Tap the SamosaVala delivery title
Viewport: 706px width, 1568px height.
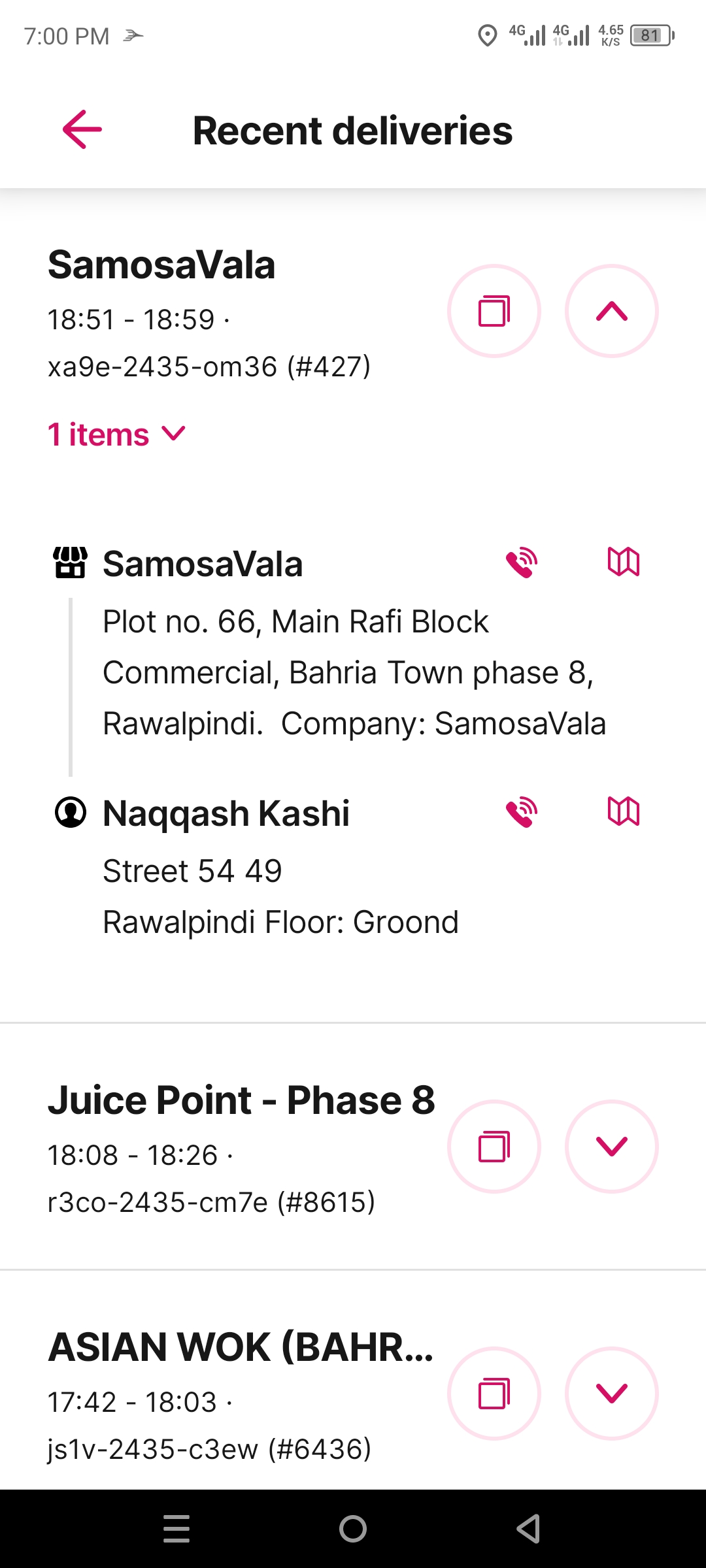click(161, 265)
